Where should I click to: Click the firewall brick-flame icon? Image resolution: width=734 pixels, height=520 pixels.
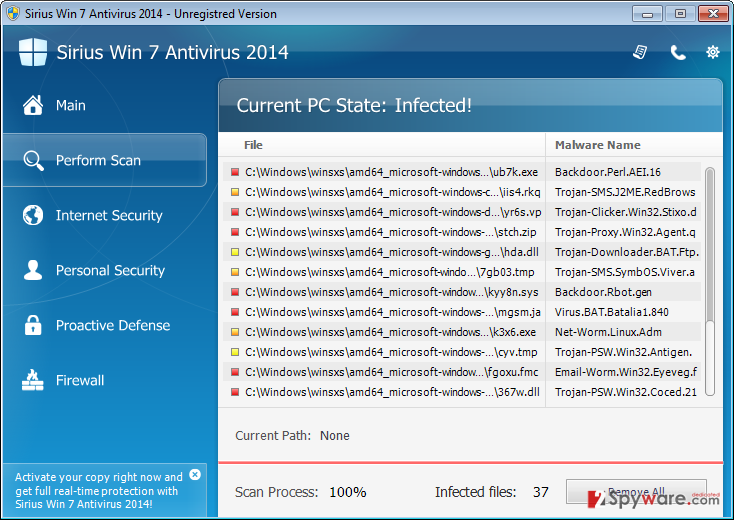tap(33, 380)
